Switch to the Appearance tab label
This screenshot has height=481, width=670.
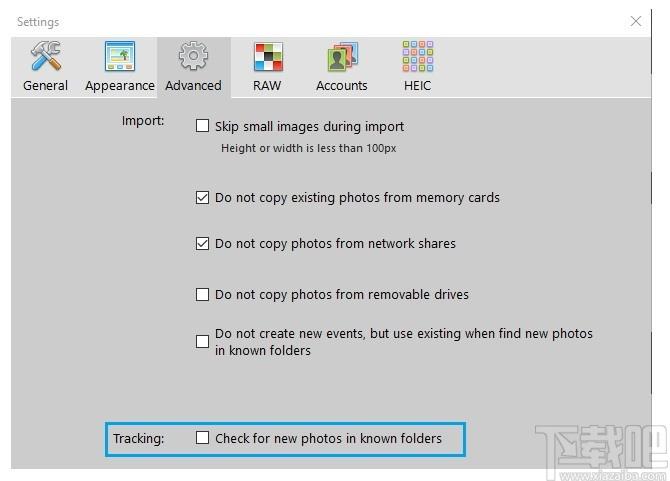(x=120, y=86)
